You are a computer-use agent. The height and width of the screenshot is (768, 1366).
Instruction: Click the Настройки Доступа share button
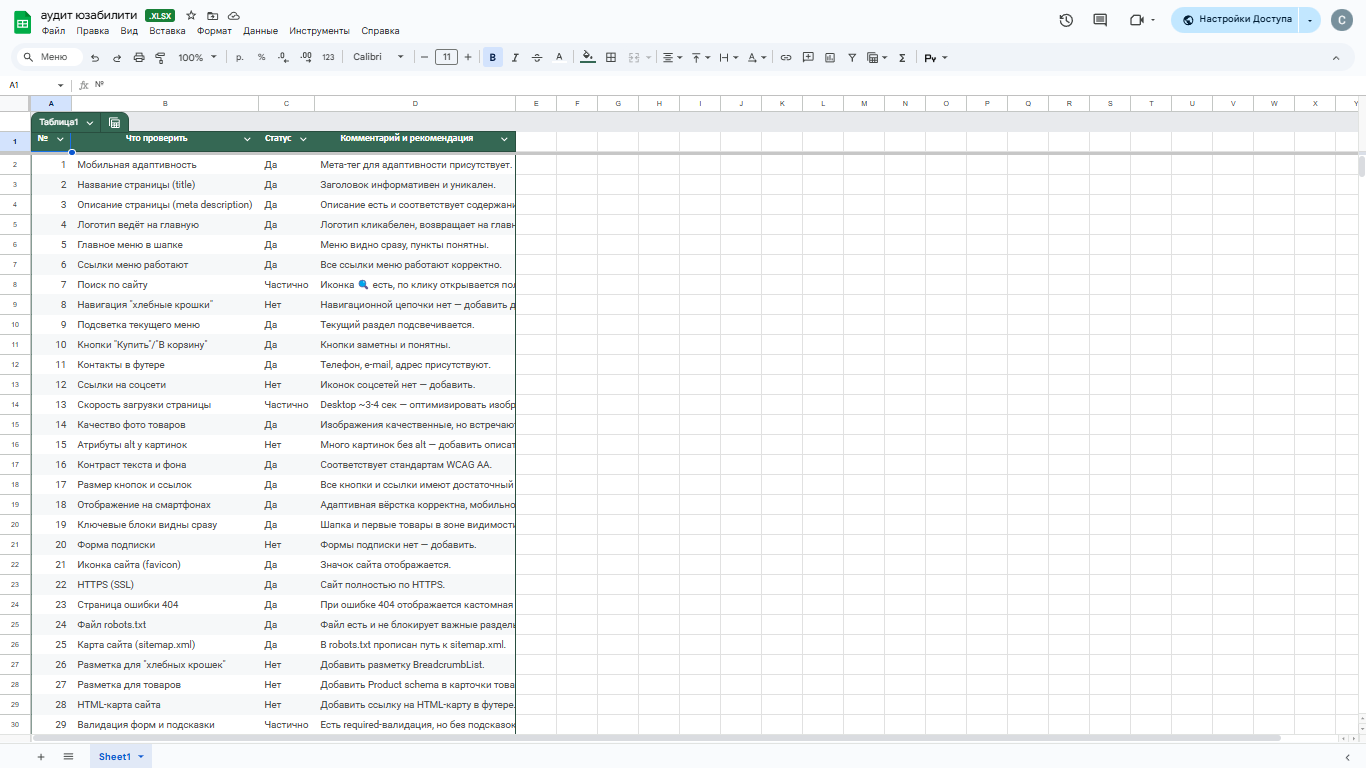tap(1236, 19)
